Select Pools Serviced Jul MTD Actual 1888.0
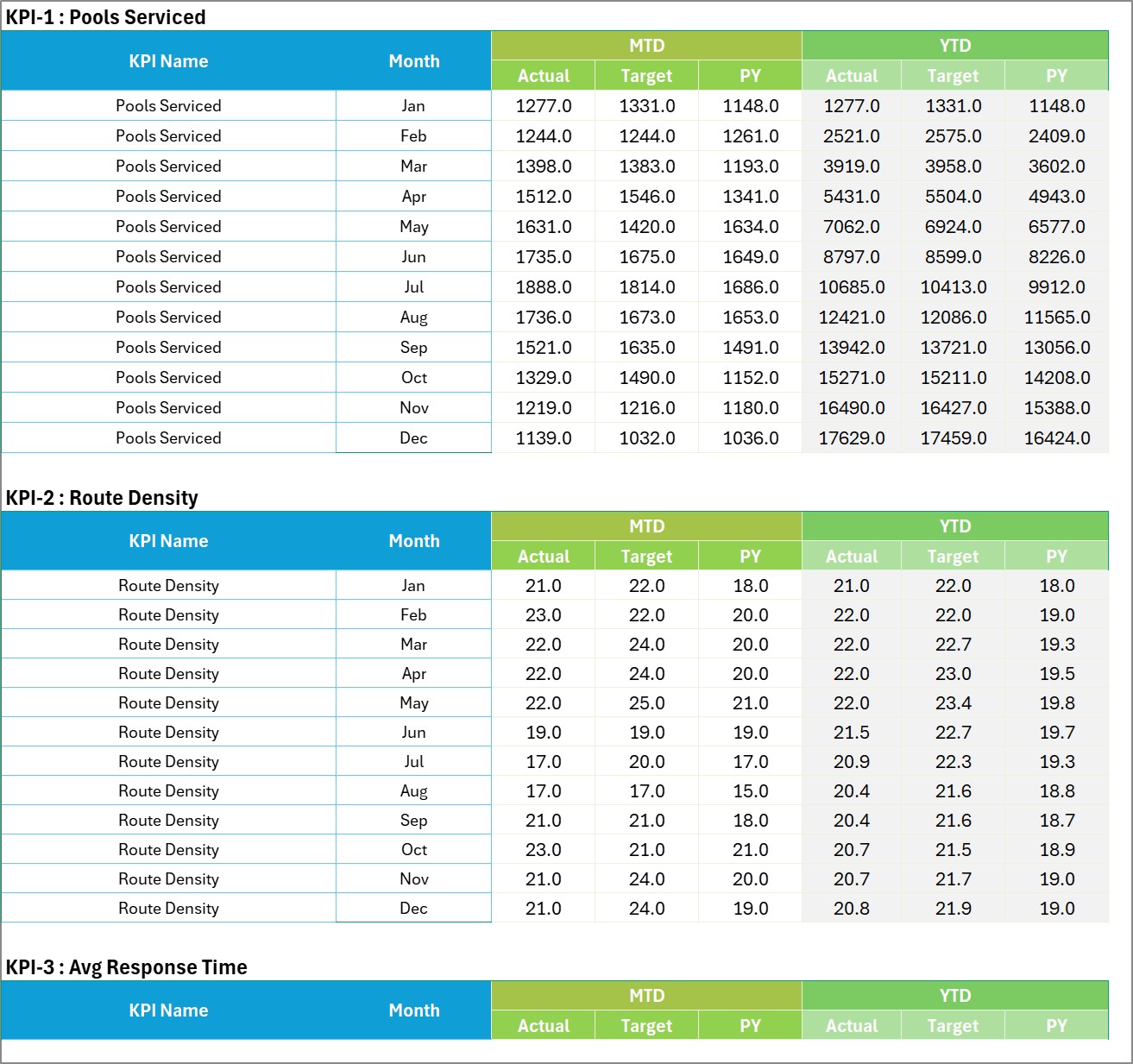Image resolution: width=1133 pixels, height=1064 pixels. pos(544,287)
